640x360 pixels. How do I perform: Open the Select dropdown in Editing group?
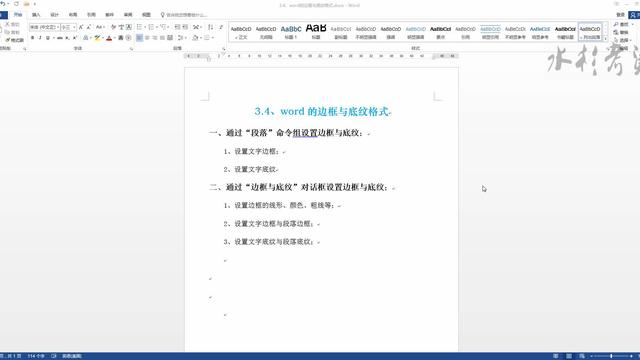tap(623, 40)
